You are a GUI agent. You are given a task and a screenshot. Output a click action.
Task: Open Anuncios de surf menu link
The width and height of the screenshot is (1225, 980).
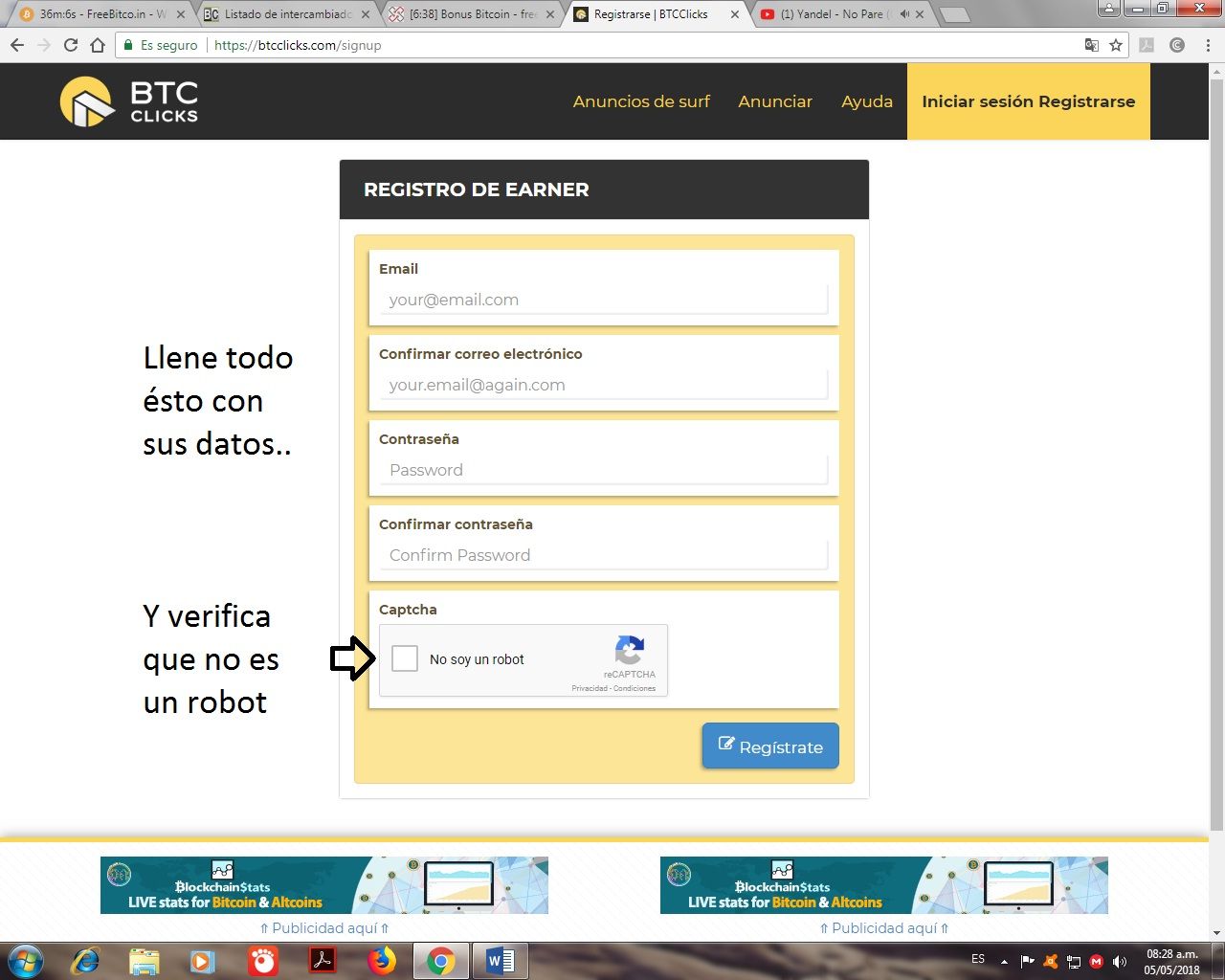point(641,101)
